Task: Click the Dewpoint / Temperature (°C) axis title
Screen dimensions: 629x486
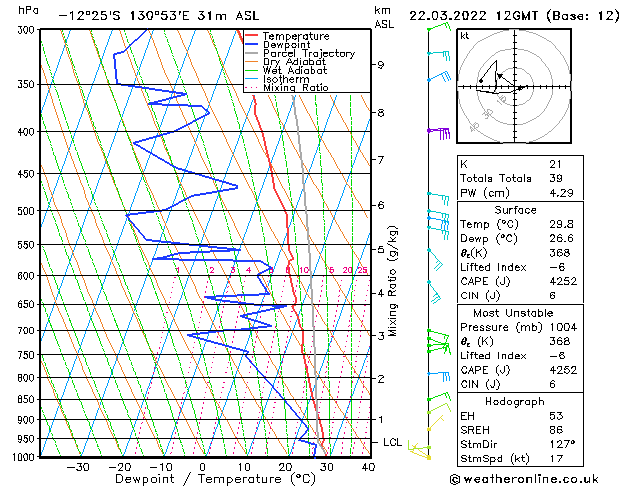Action: click(215, 479)
